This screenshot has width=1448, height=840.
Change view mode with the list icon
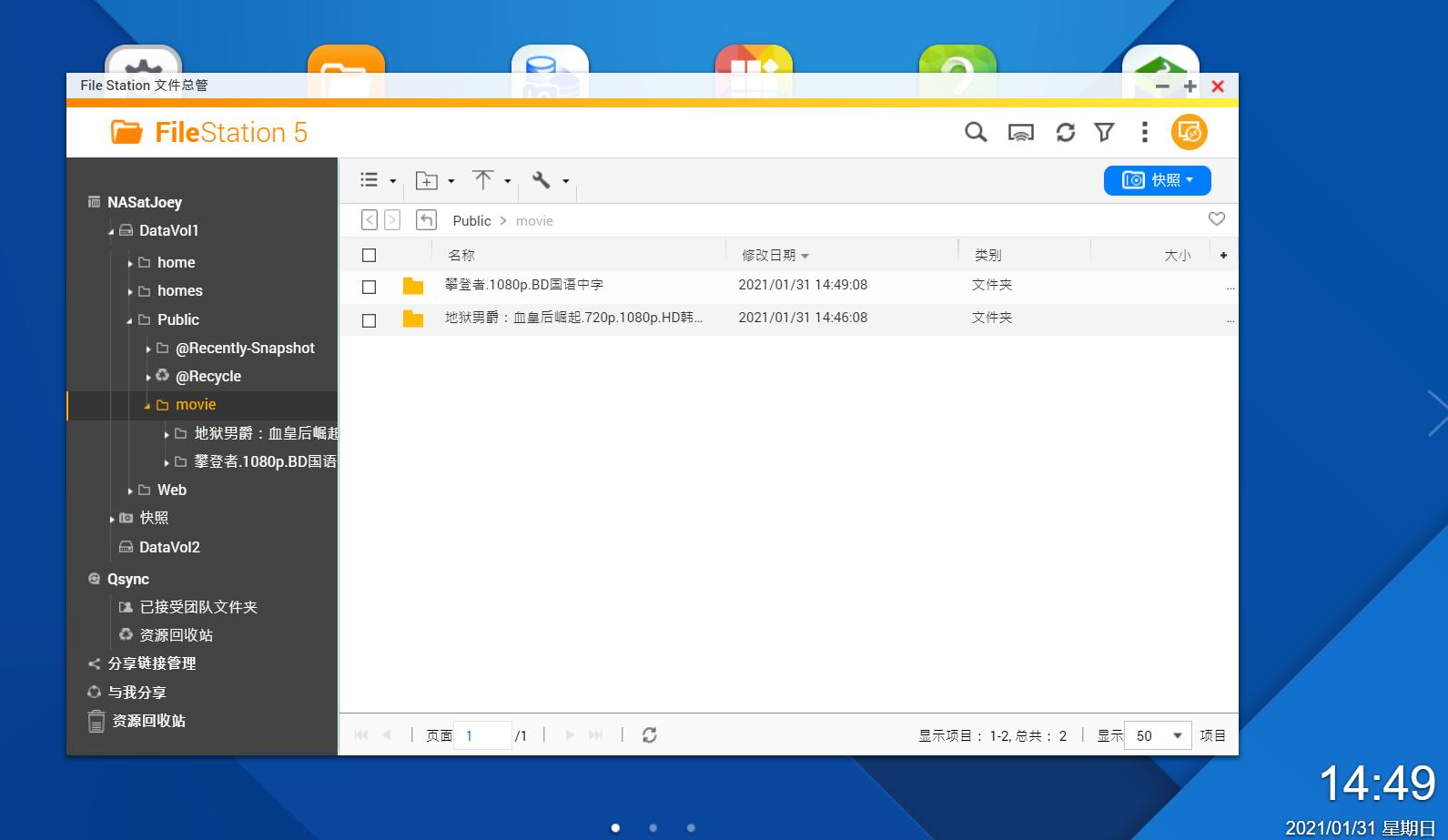369,180
